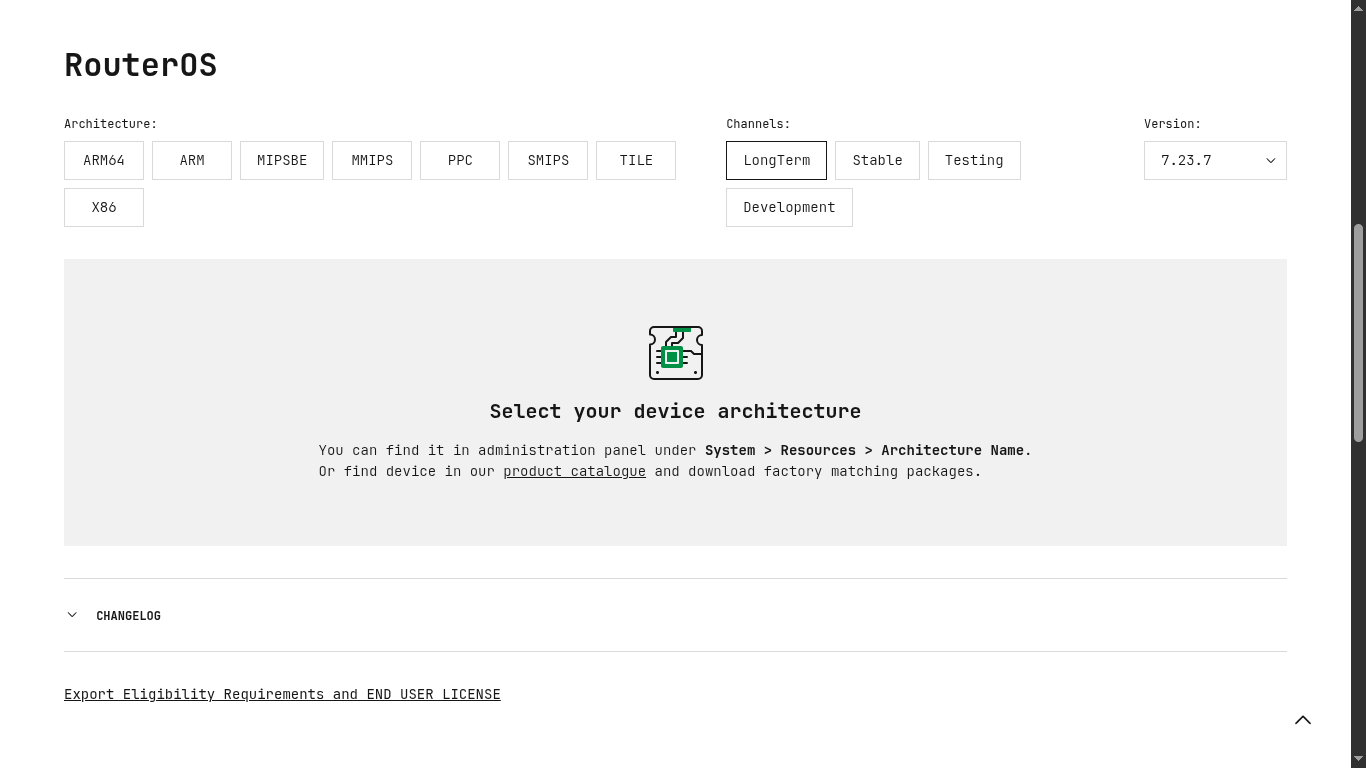Click the device architecture chip icon
The width and height of the screenshot is (1366, 768).
tap(676, 353)
